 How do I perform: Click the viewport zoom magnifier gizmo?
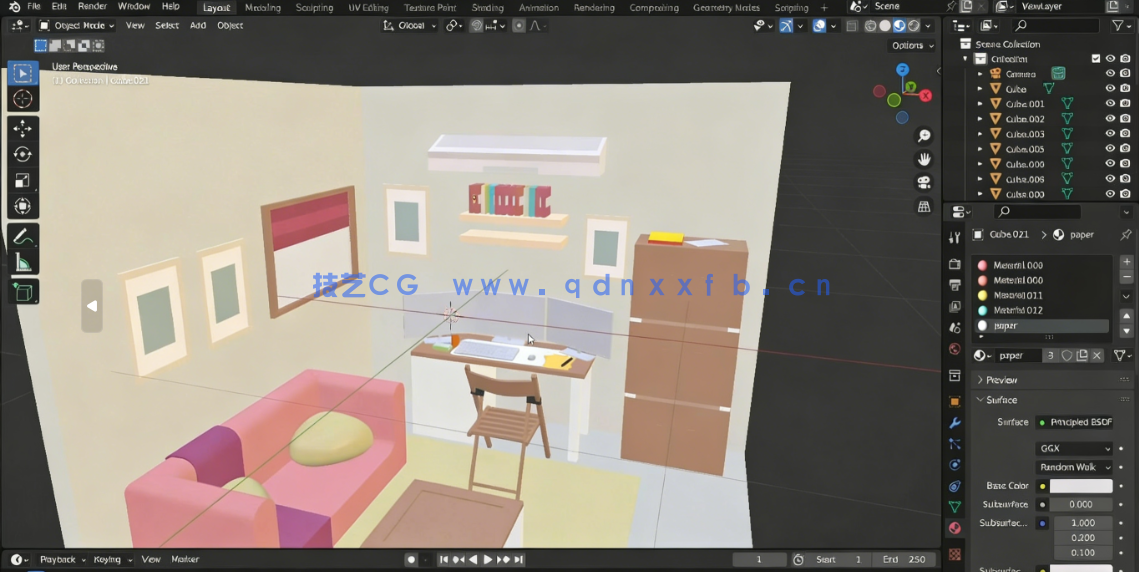924,136
